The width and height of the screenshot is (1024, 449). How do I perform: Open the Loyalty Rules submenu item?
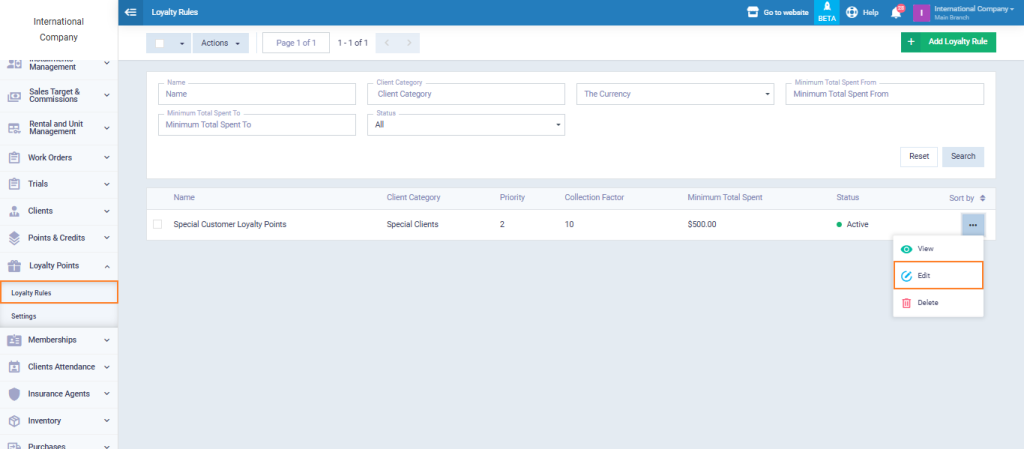(x=59, y=293)
